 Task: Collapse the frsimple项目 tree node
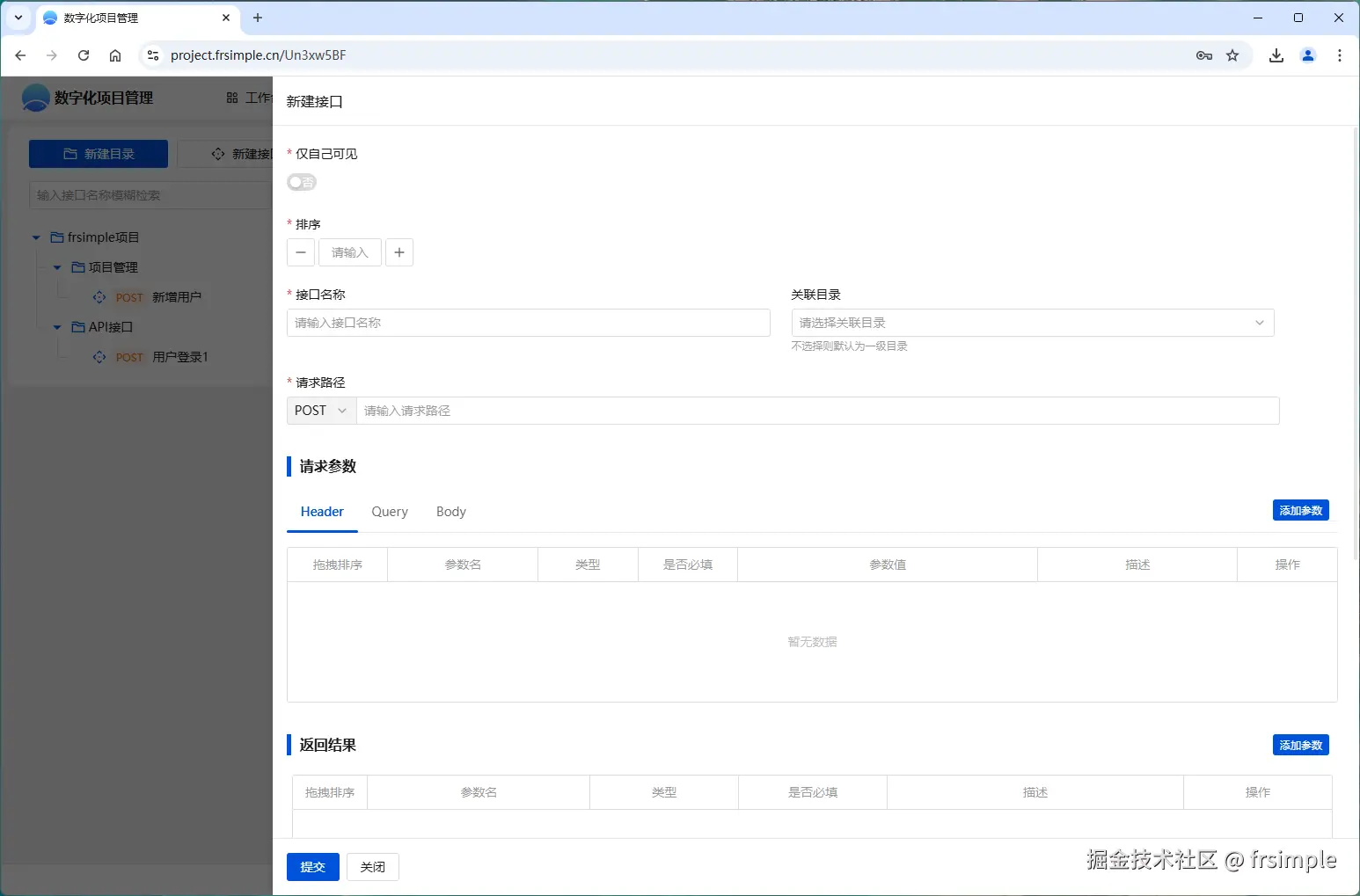tap(35, 237)
